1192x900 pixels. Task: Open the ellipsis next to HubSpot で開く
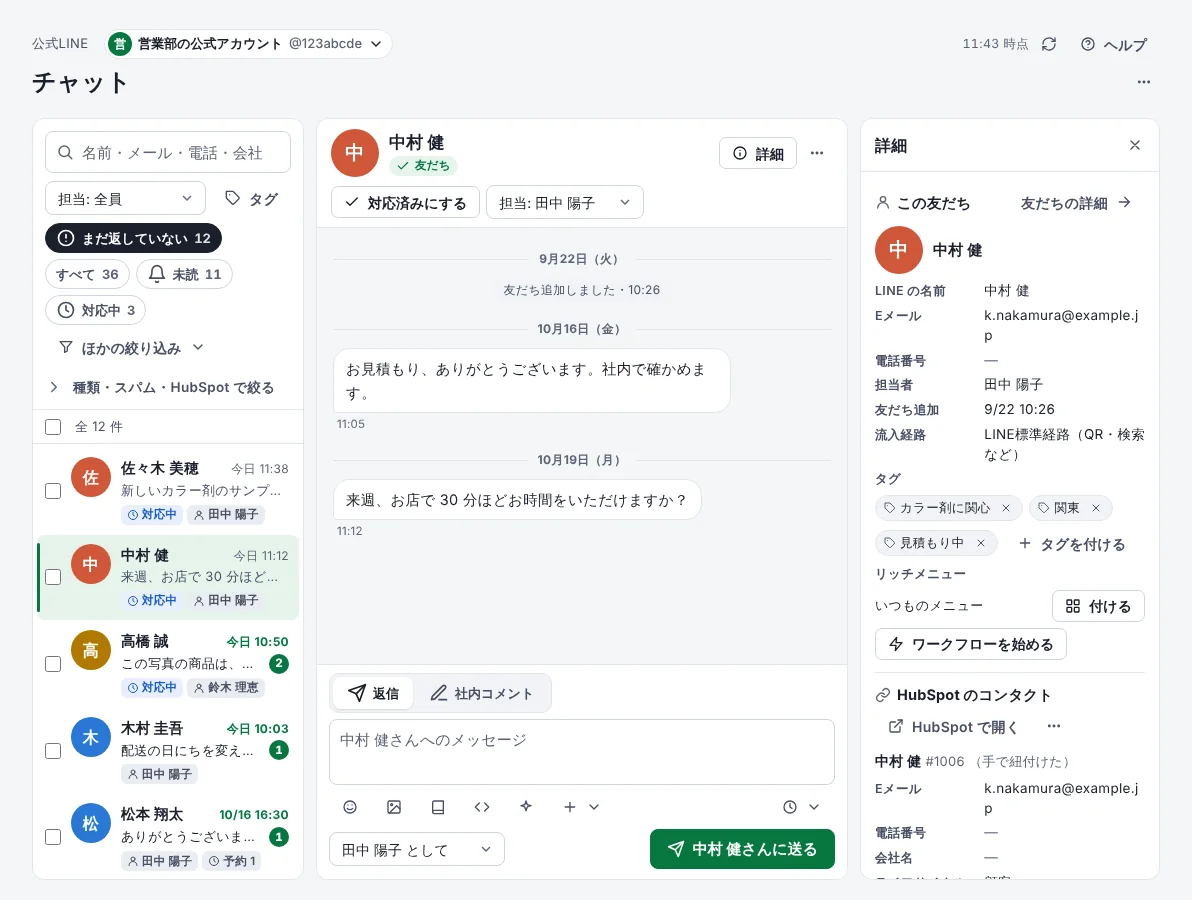point(1054,727)
